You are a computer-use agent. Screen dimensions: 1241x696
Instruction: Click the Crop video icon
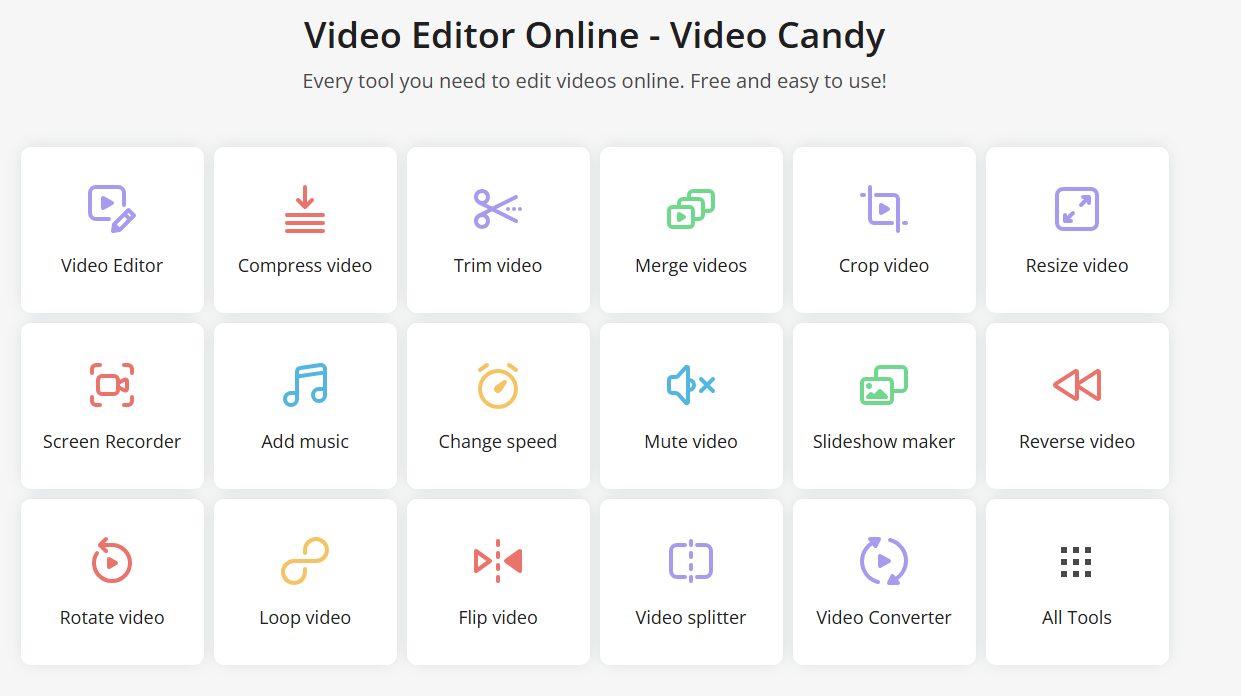(884, 209)
